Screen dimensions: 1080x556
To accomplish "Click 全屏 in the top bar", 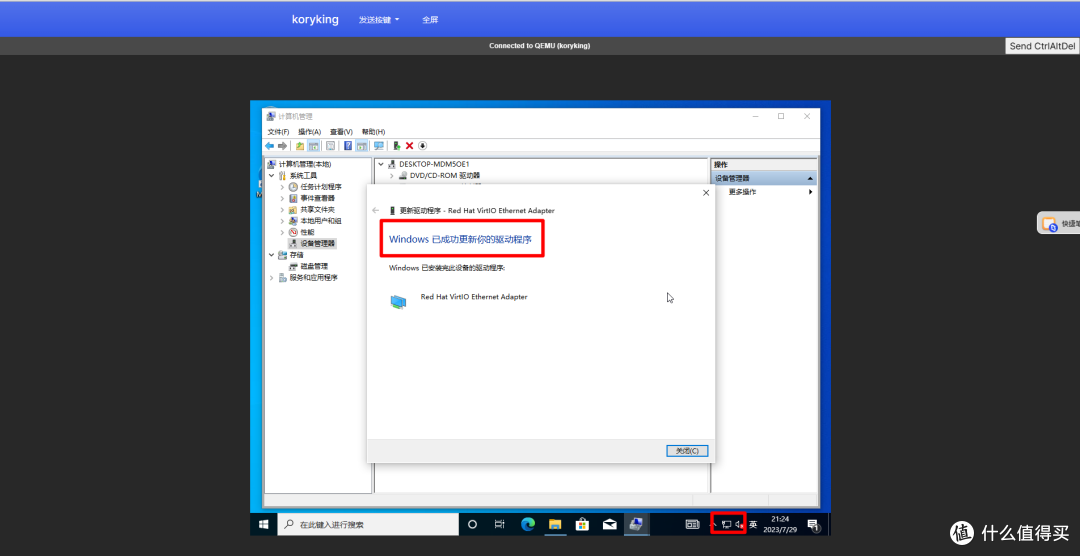I will point(430,19).
